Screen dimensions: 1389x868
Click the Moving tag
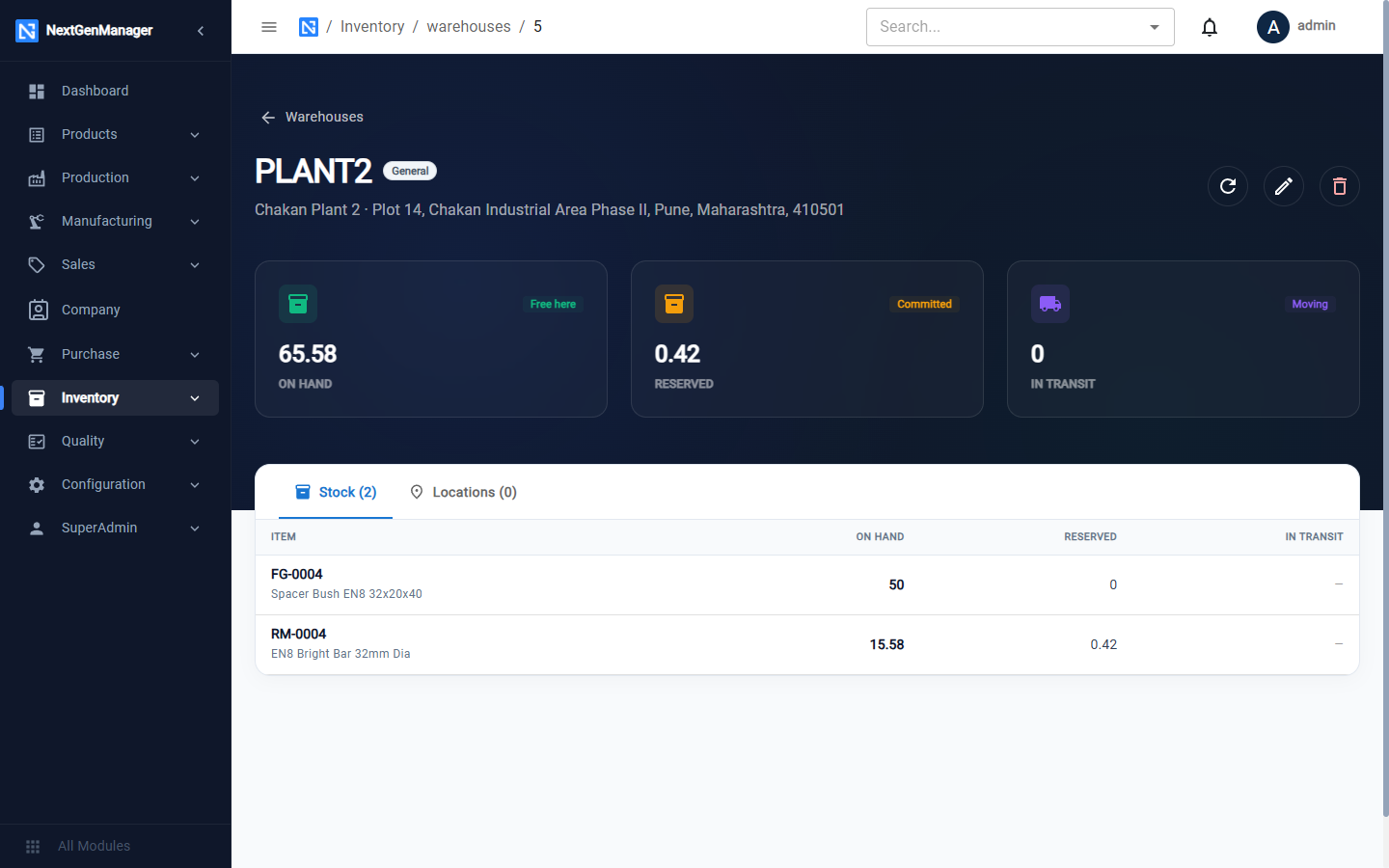tap(1310, 304)
